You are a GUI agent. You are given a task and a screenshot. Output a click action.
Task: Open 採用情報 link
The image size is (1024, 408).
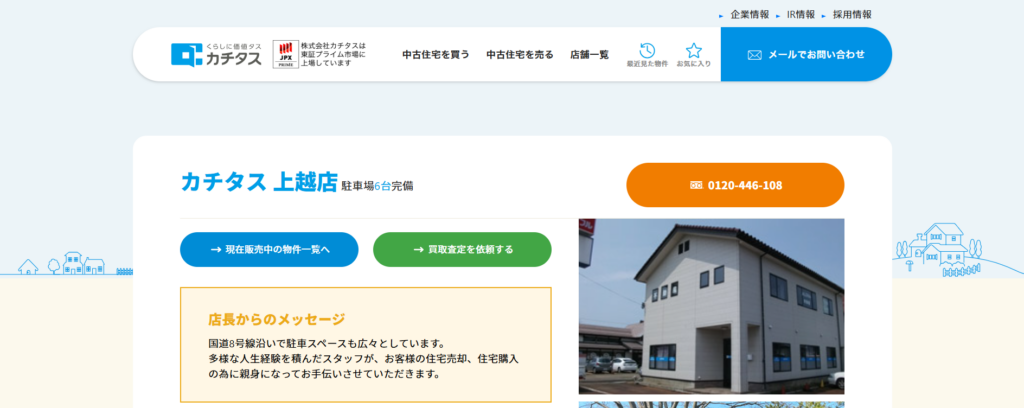[x=852, y=14]
